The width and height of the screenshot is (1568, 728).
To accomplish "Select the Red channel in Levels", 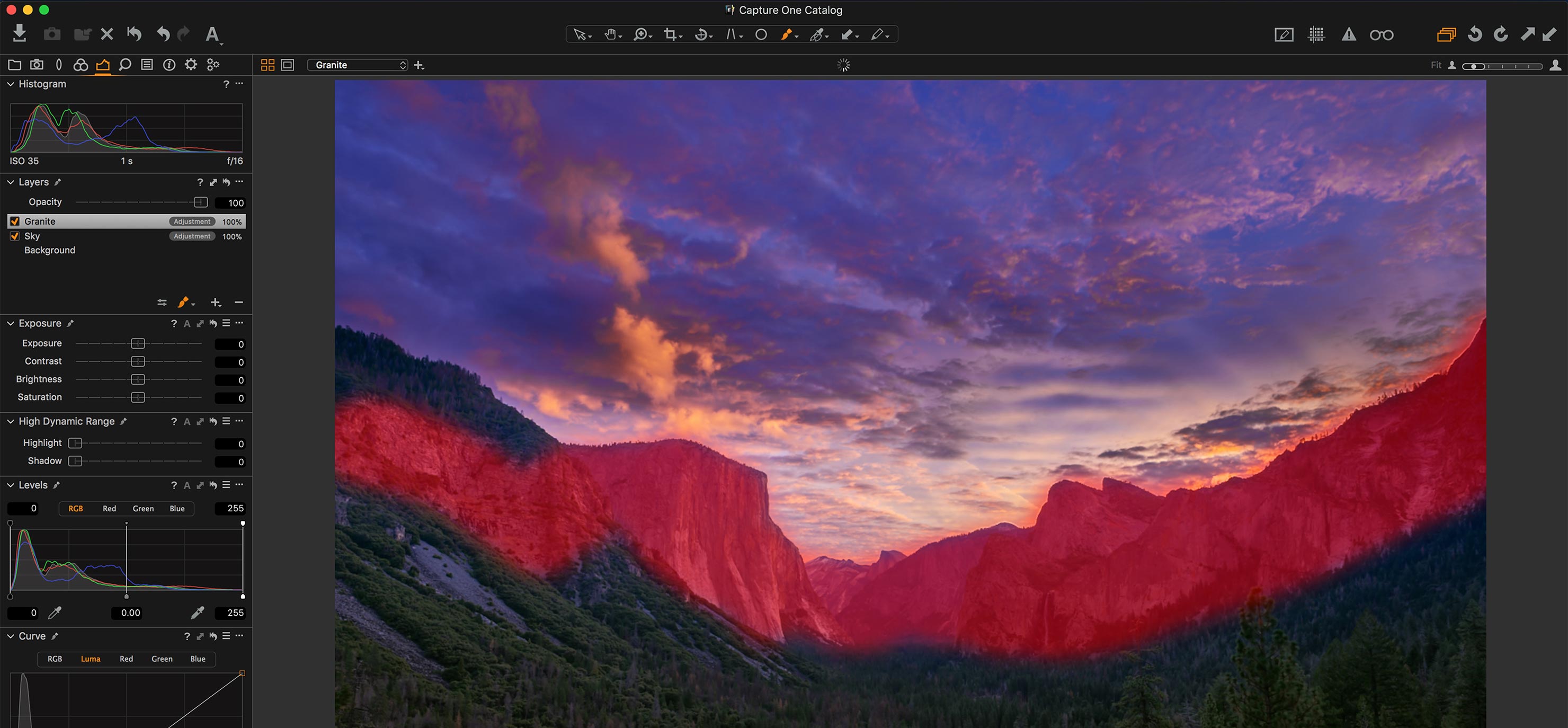I will 109,508.
